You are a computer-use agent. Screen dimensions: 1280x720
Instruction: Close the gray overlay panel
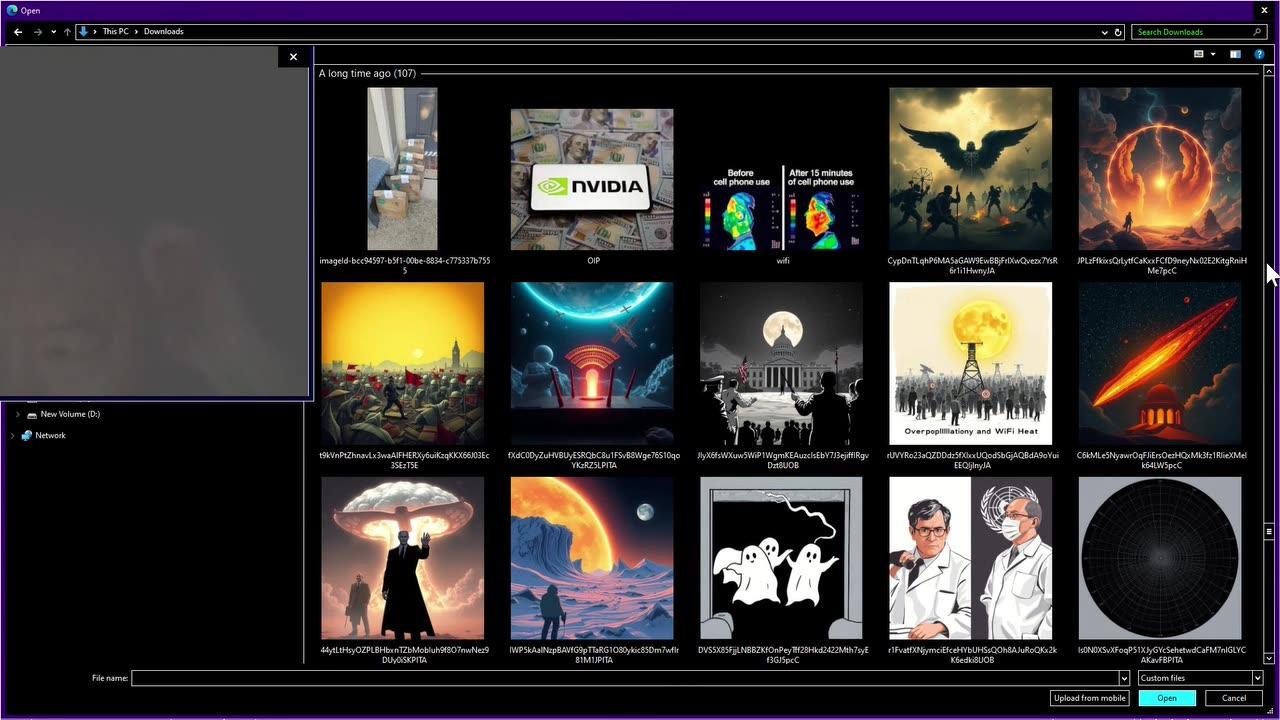point(293,57)
